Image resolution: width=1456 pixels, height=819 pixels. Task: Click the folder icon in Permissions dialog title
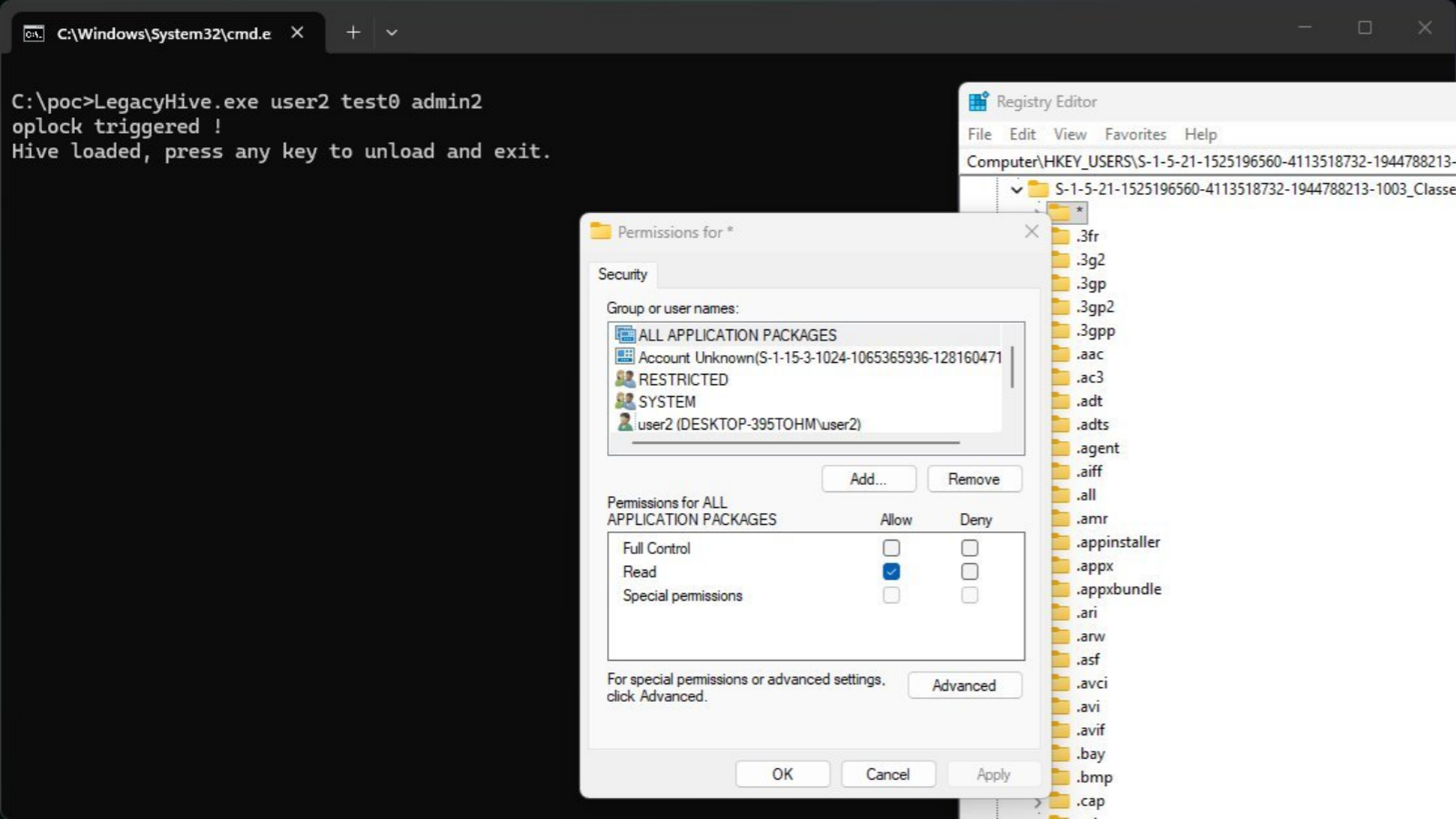click(601, 231)
